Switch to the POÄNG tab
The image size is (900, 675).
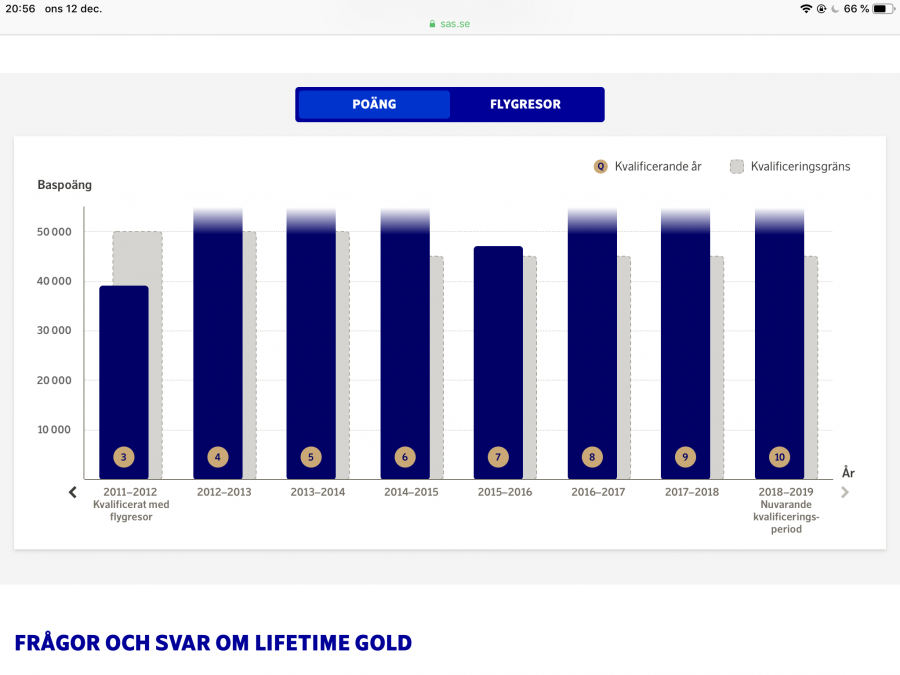coord(374,104)
